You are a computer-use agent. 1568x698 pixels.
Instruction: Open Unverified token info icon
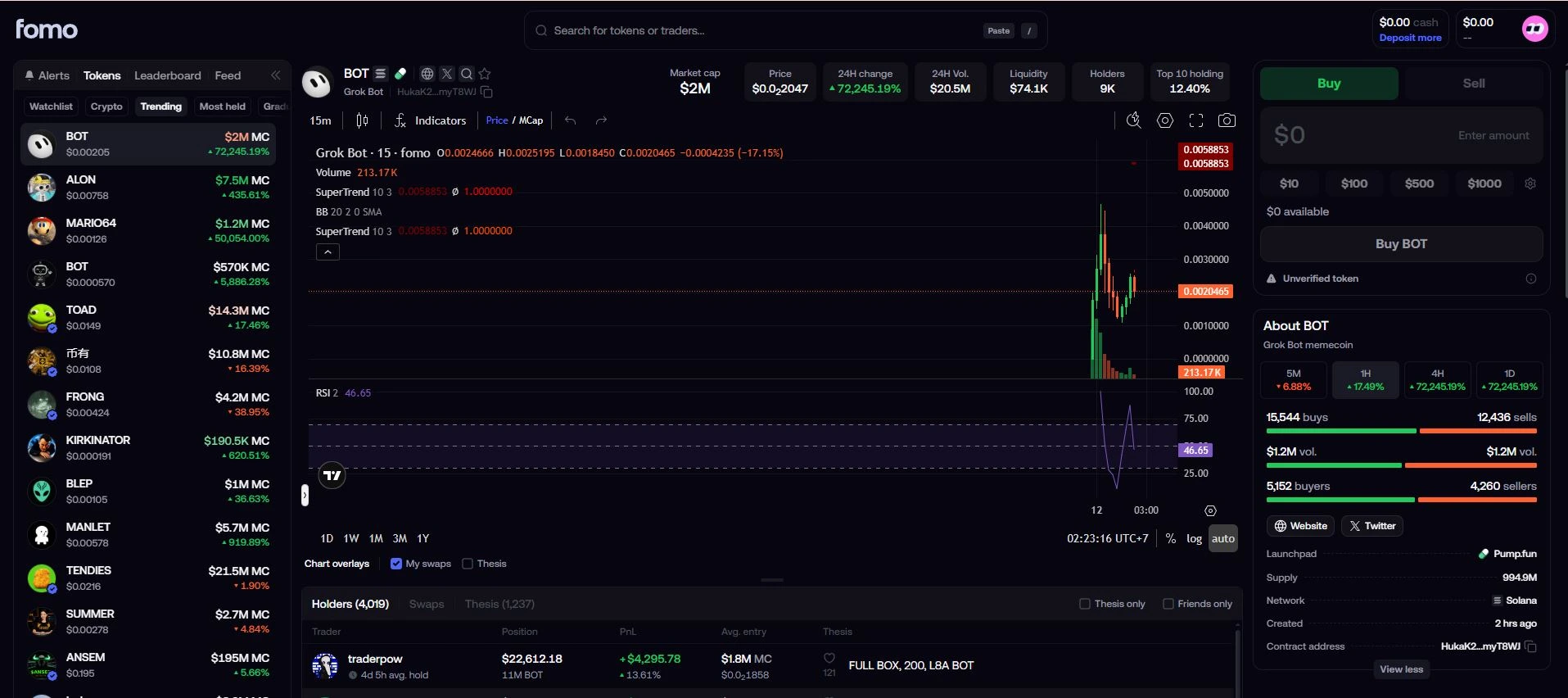1530,279
